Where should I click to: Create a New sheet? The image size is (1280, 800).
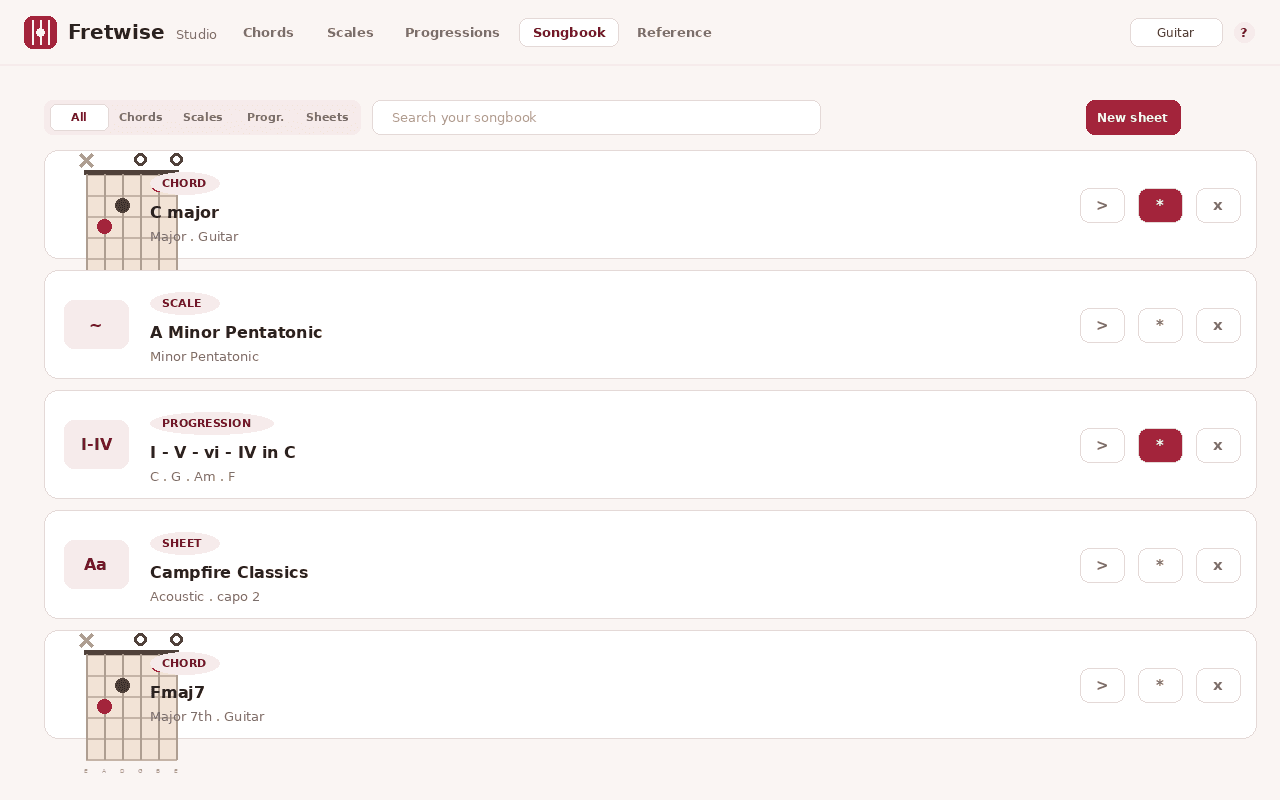click(1133, 117)
